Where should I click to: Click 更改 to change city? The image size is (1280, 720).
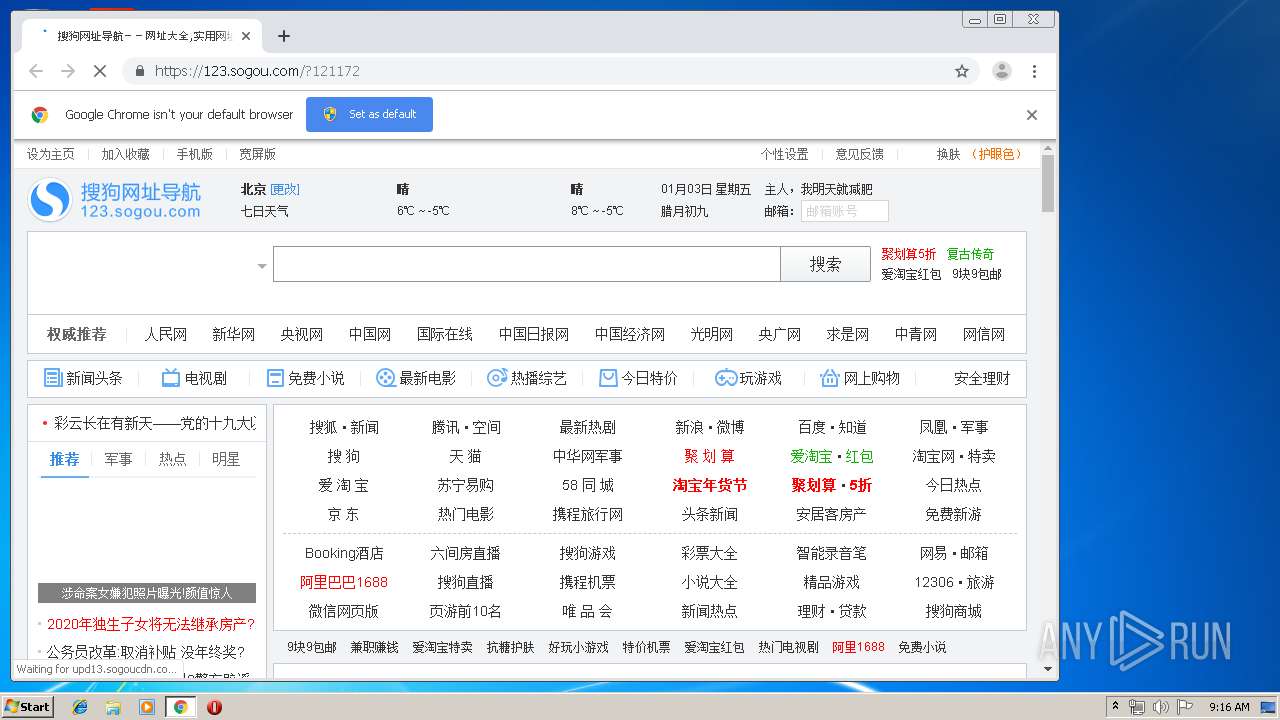(x=285, y=189)
